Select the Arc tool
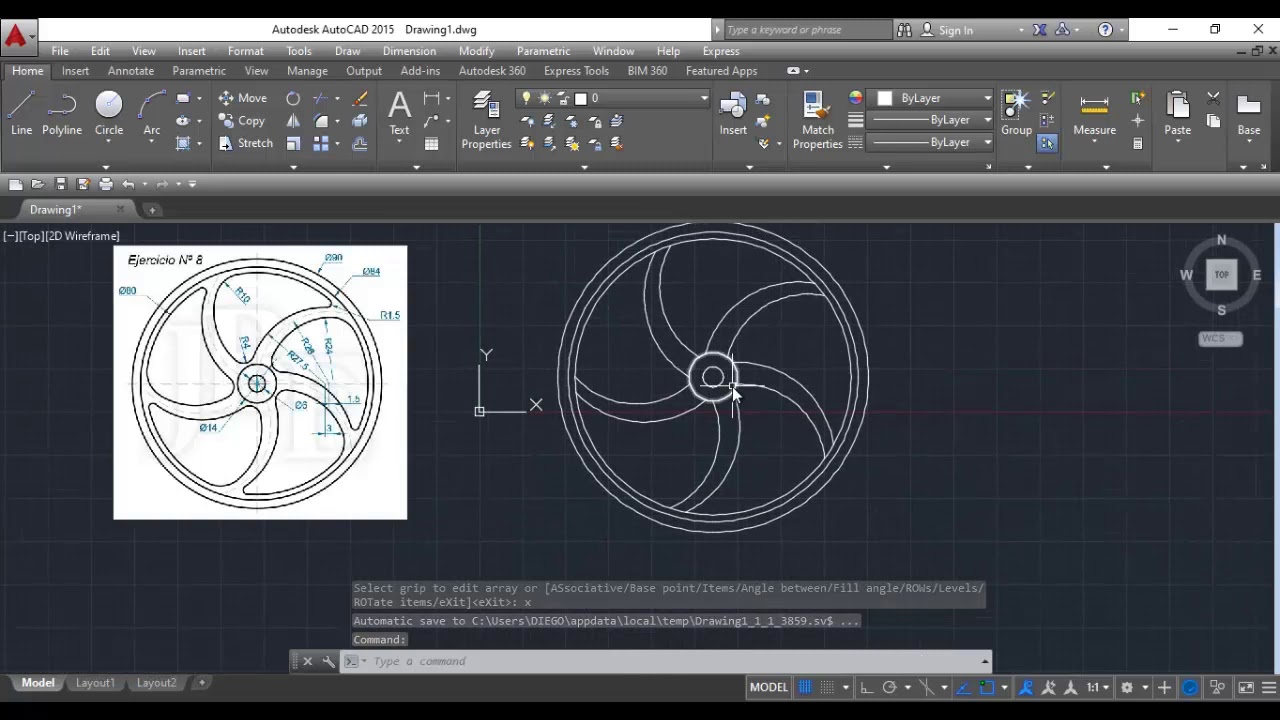The image size is (1280, 720). 151,113
